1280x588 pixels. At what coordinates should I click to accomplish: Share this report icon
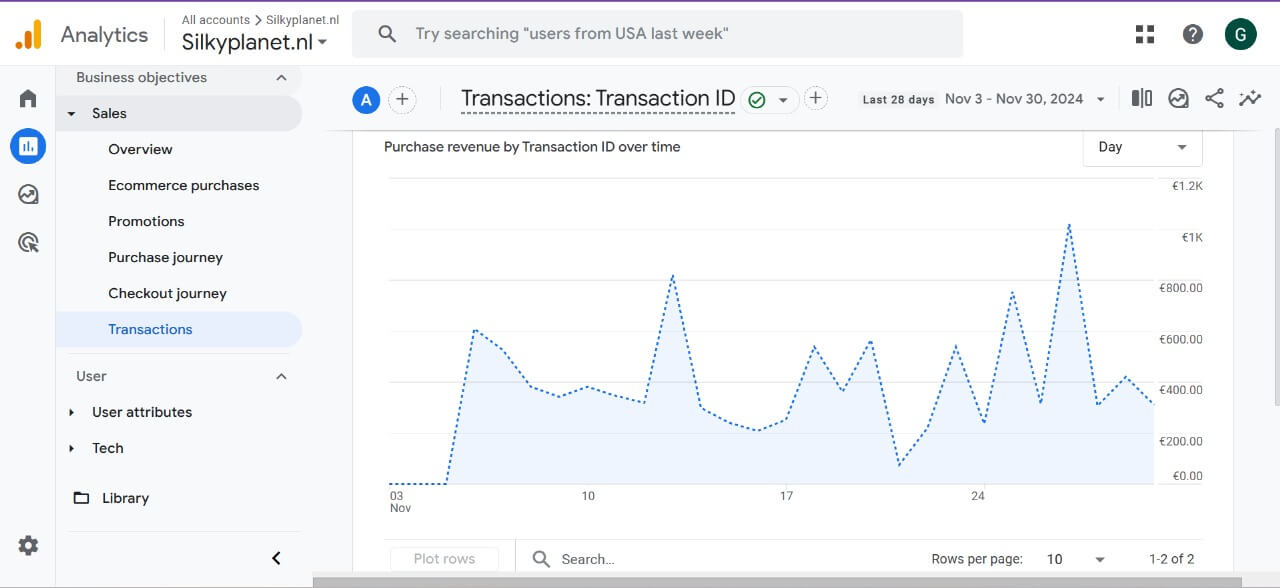point(1214,98)
